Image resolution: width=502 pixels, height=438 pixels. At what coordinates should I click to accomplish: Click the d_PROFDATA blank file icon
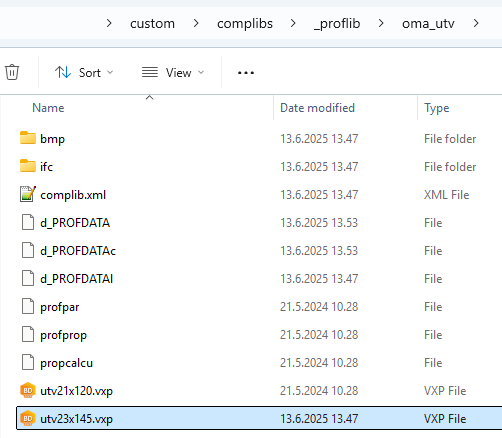coord(28,222)
